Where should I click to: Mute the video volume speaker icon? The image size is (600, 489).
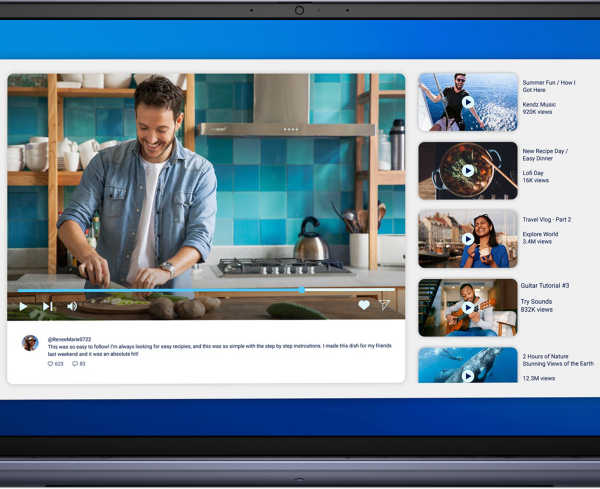coord(72,306)
